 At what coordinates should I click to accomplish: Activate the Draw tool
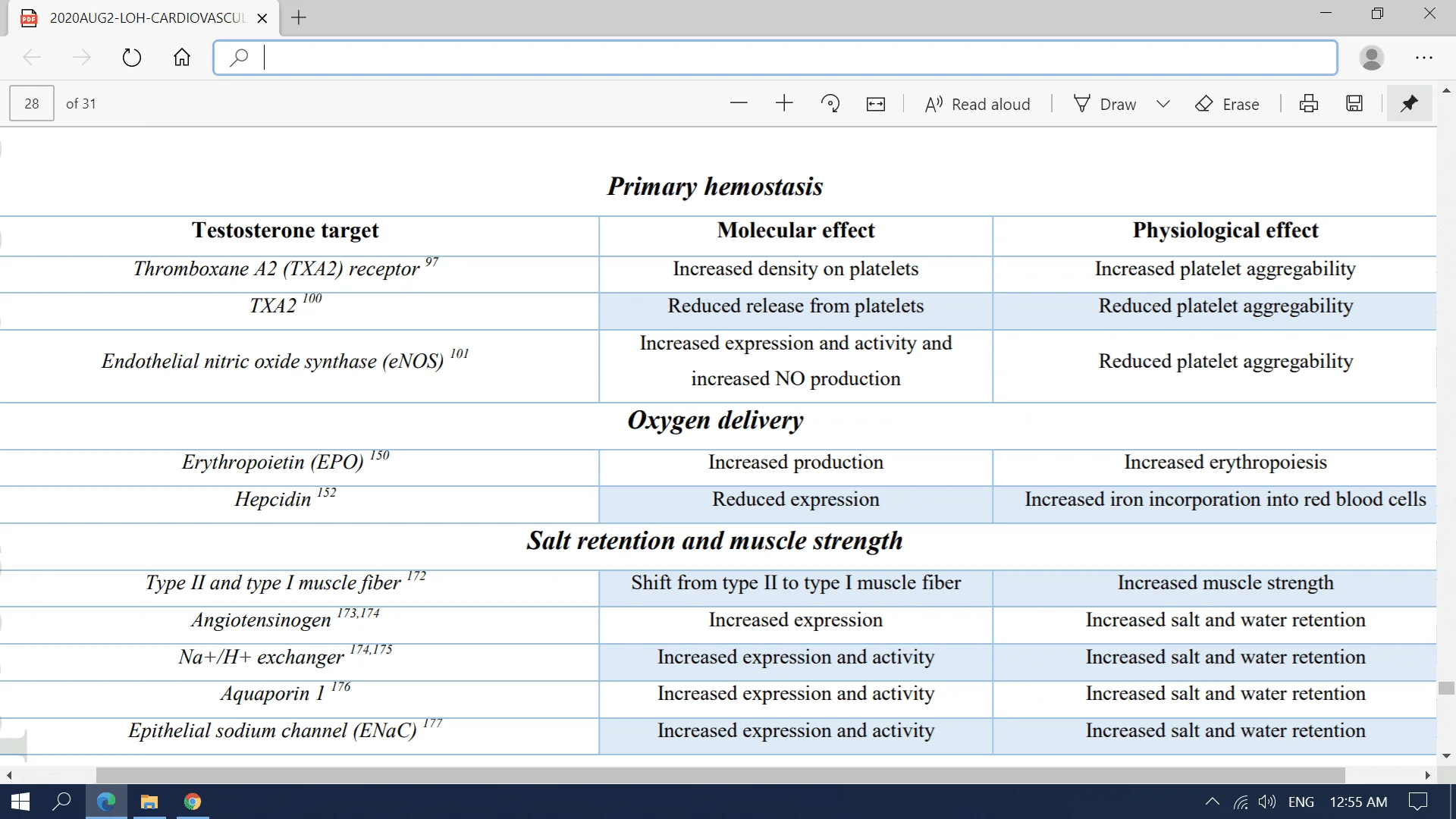pos(1105,104)
